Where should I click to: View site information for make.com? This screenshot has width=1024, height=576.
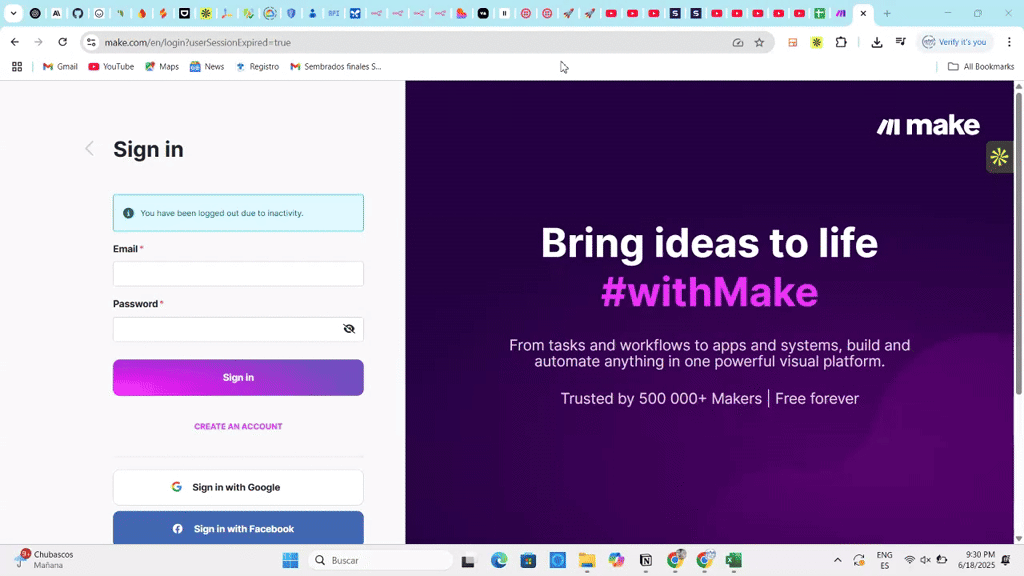click(91, 42)
